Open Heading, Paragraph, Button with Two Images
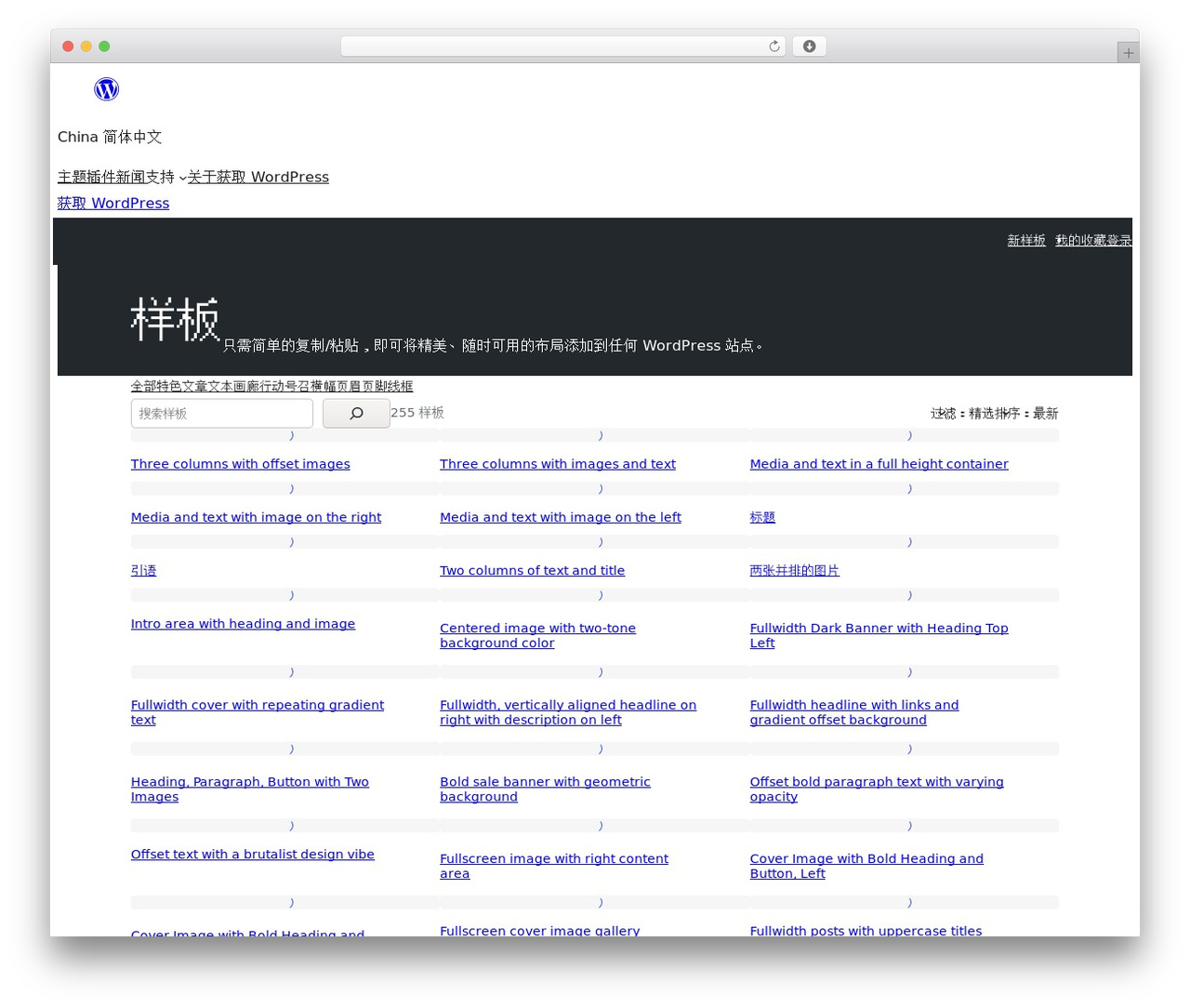 (250, 789)
